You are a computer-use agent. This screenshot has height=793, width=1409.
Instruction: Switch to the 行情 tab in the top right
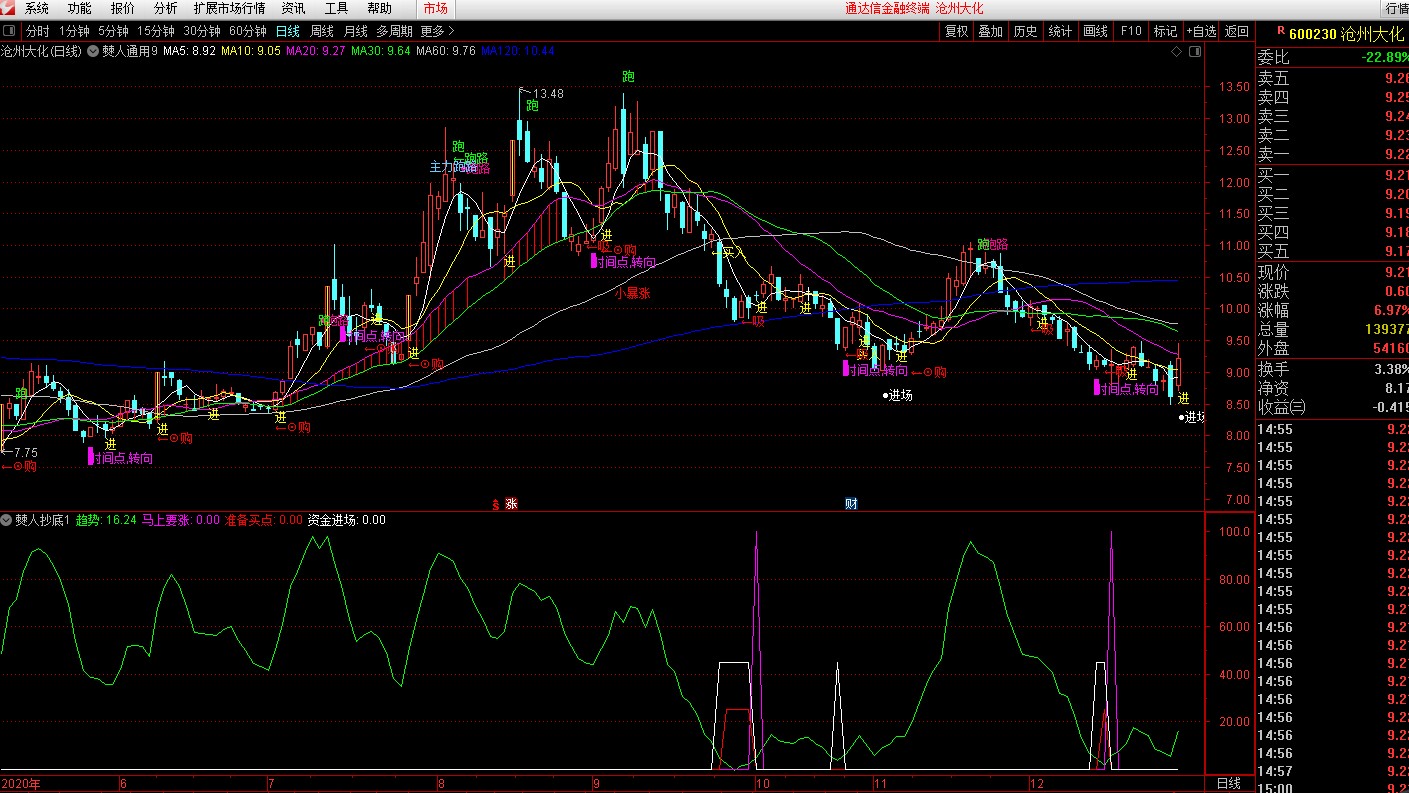1396,8
